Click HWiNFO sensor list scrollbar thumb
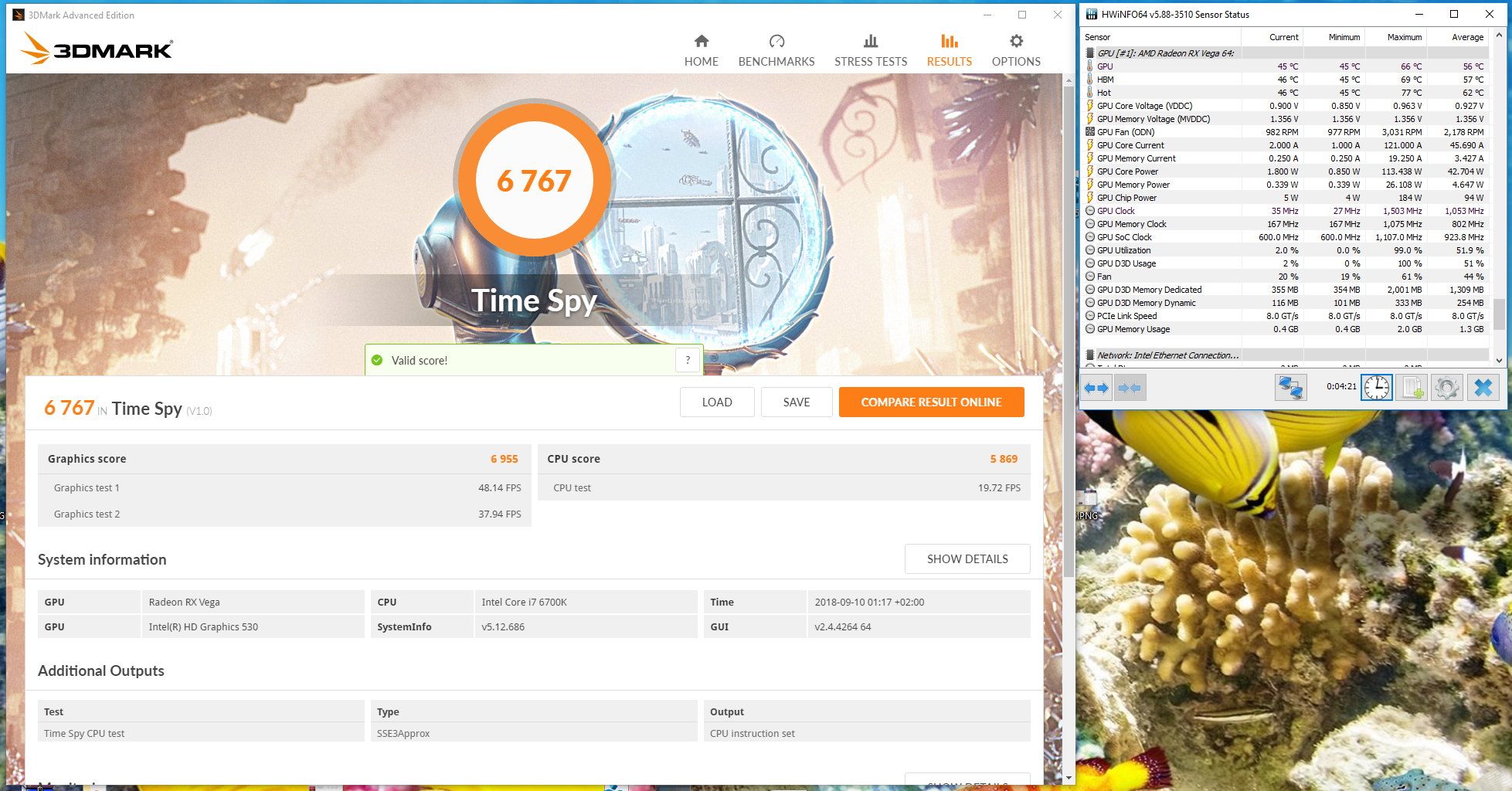This screenshot has width=1512, height=791. tap(1499, 314)
